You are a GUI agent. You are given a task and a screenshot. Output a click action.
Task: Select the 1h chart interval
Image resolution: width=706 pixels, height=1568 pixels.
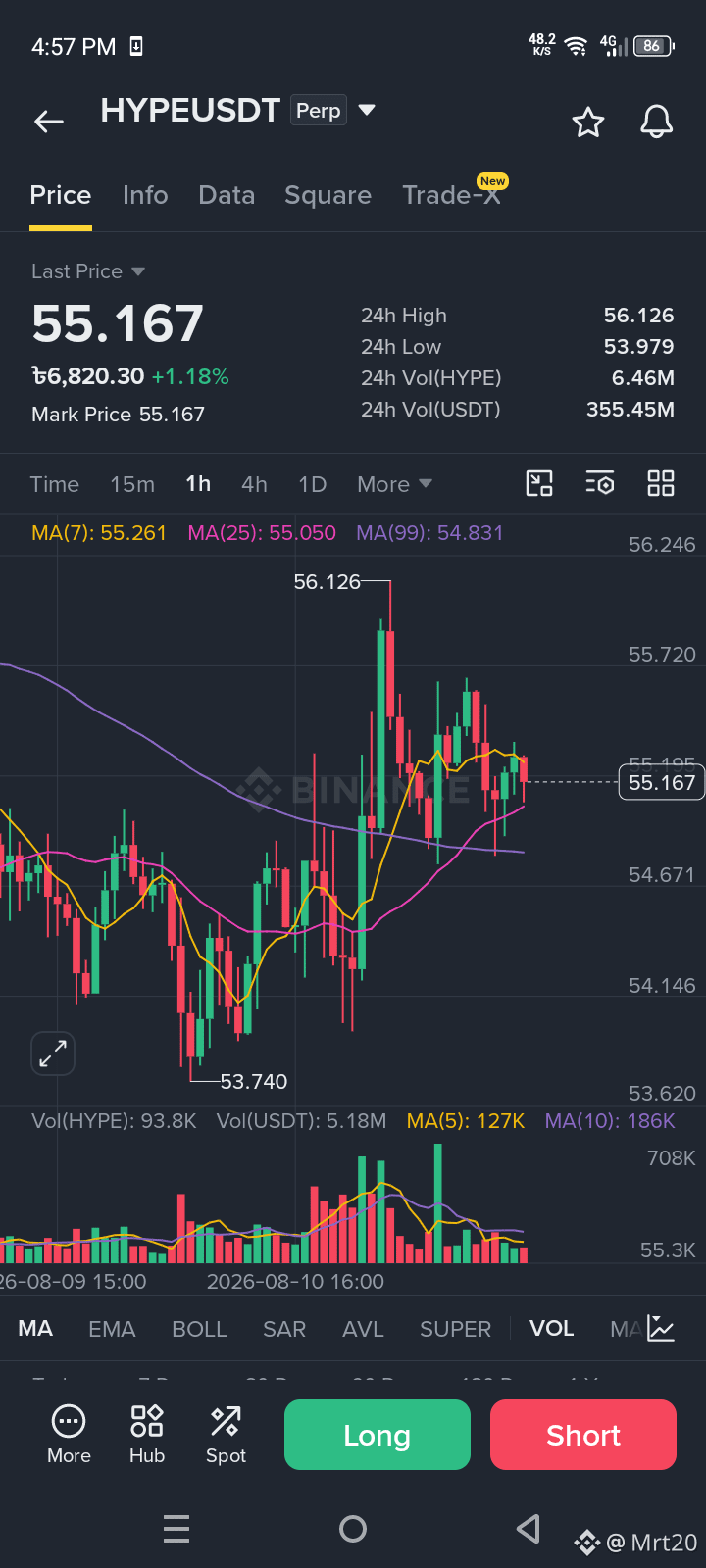point(198,484)
